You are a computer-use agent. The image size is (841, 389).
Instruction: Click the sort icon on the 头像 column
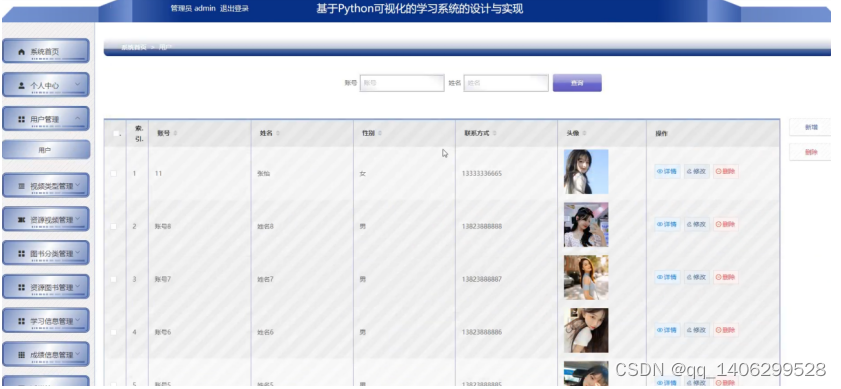585,133
